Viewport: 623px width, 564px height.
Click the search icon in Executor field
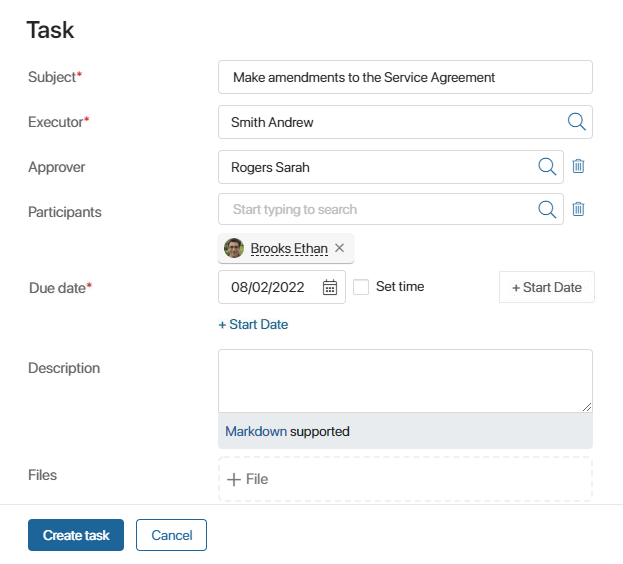pos(576,122)
